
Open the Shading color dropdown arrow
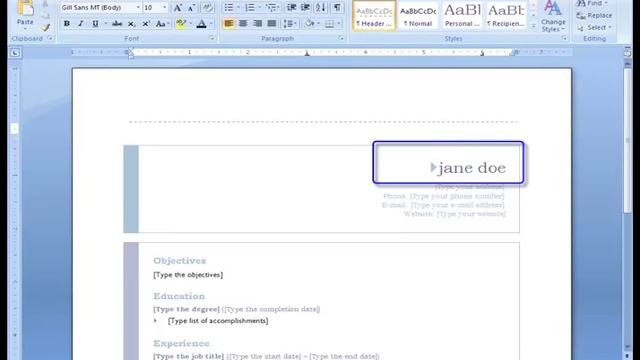[318, 24]
